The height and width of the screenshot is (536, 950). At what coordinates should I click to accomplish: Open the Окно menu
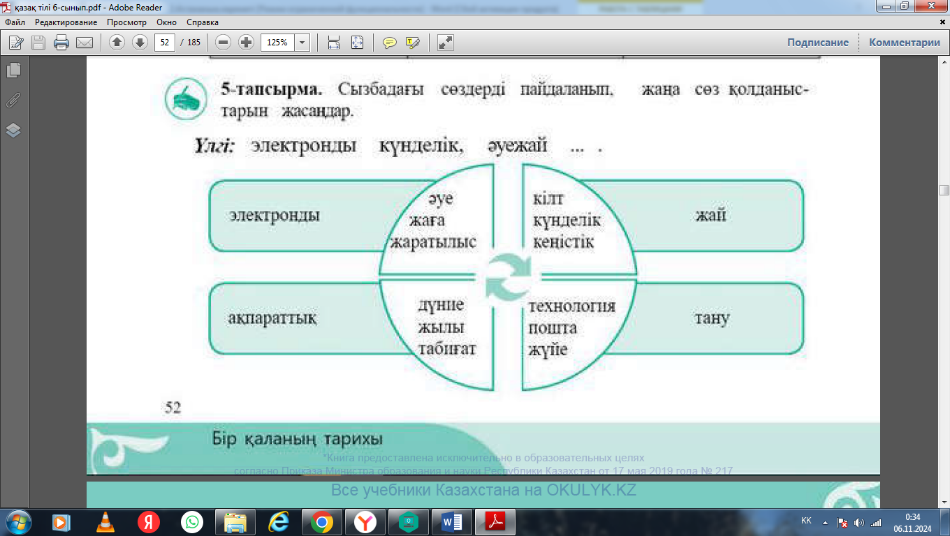pyautogui.click(x=166, y=22)
